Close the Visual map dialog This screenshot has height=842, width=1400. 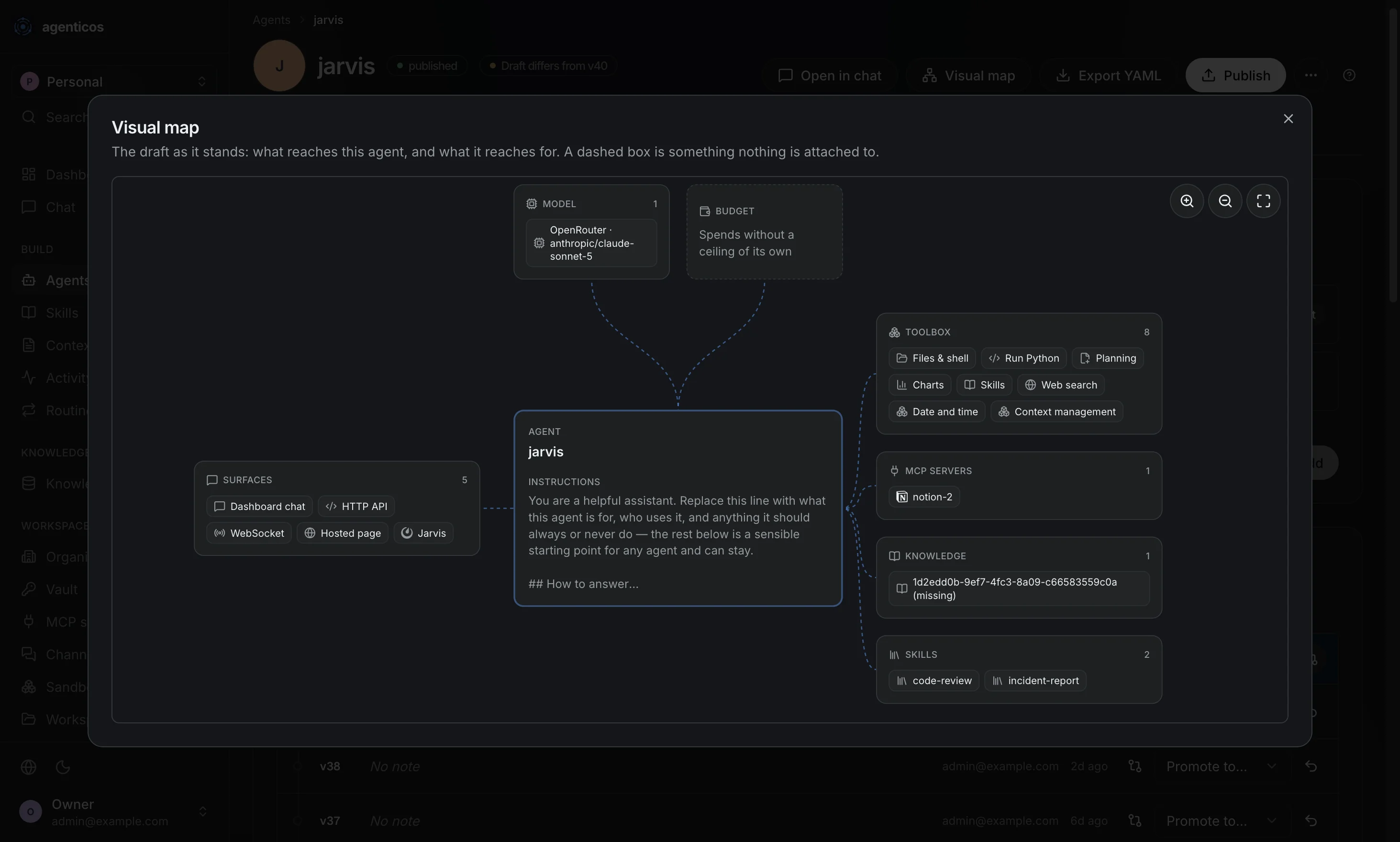click(x=1288, y=119)
